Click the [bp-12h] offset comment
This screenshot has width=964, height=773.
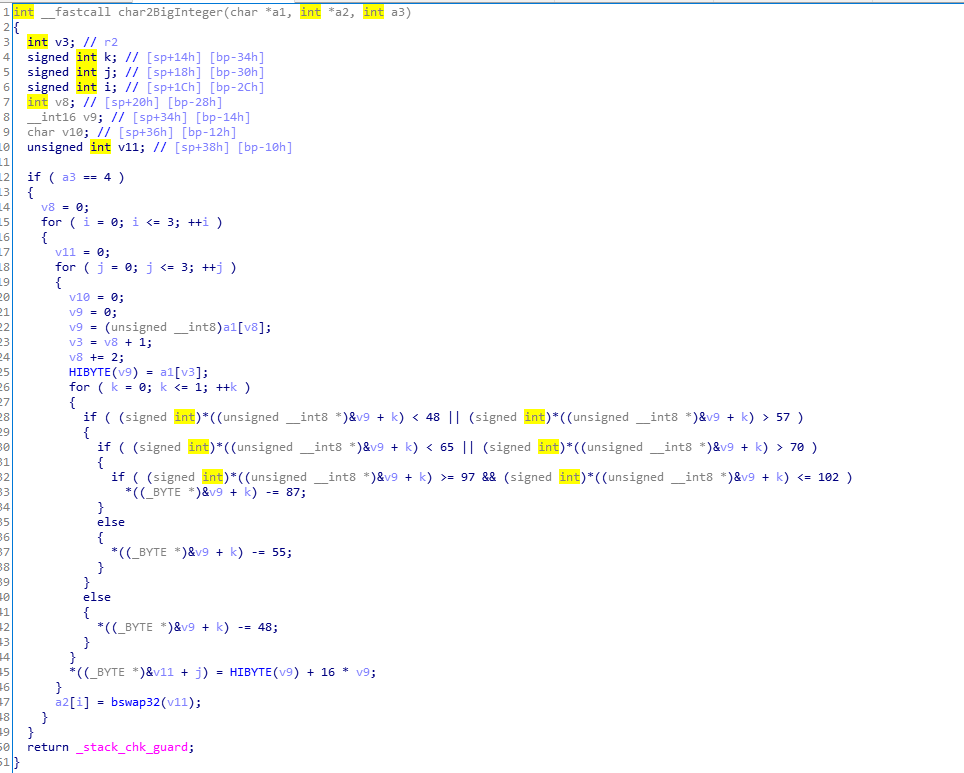(209, 132)
